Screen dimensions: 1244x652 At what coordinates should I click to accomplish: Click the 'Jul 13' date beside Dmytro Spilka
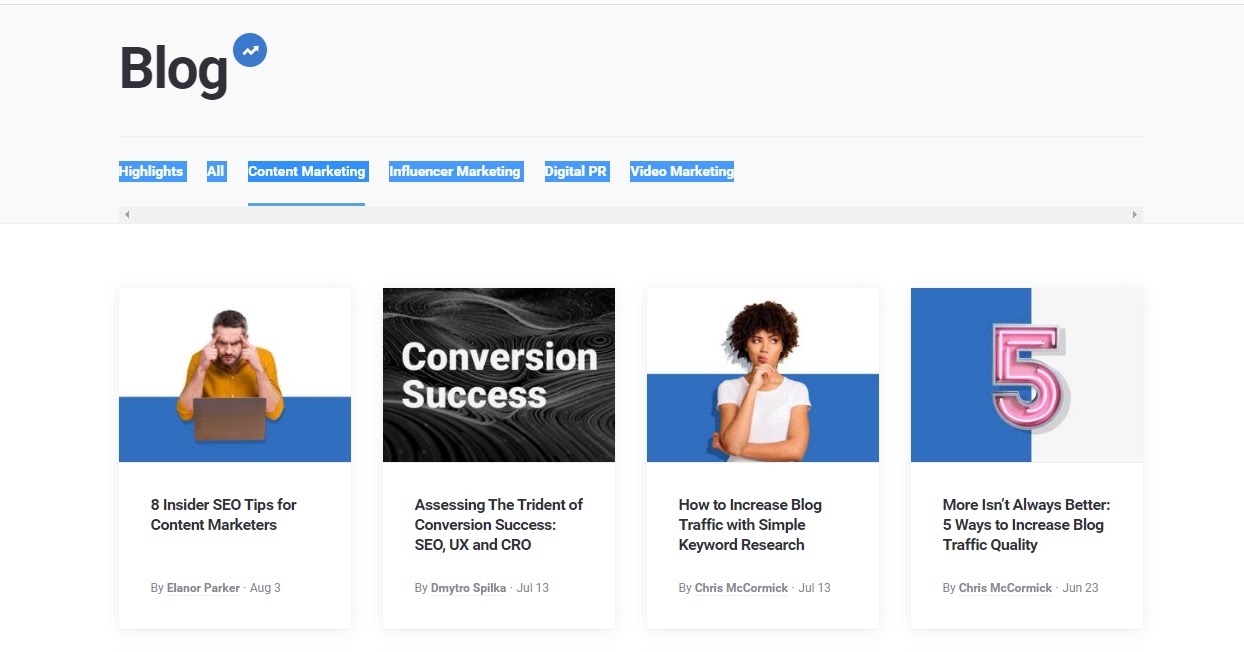coord(533,588)
